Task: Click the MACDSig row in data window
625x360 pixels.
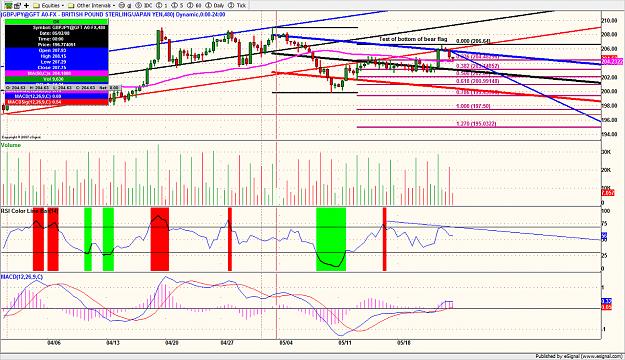Action: [x=56, y=102]
